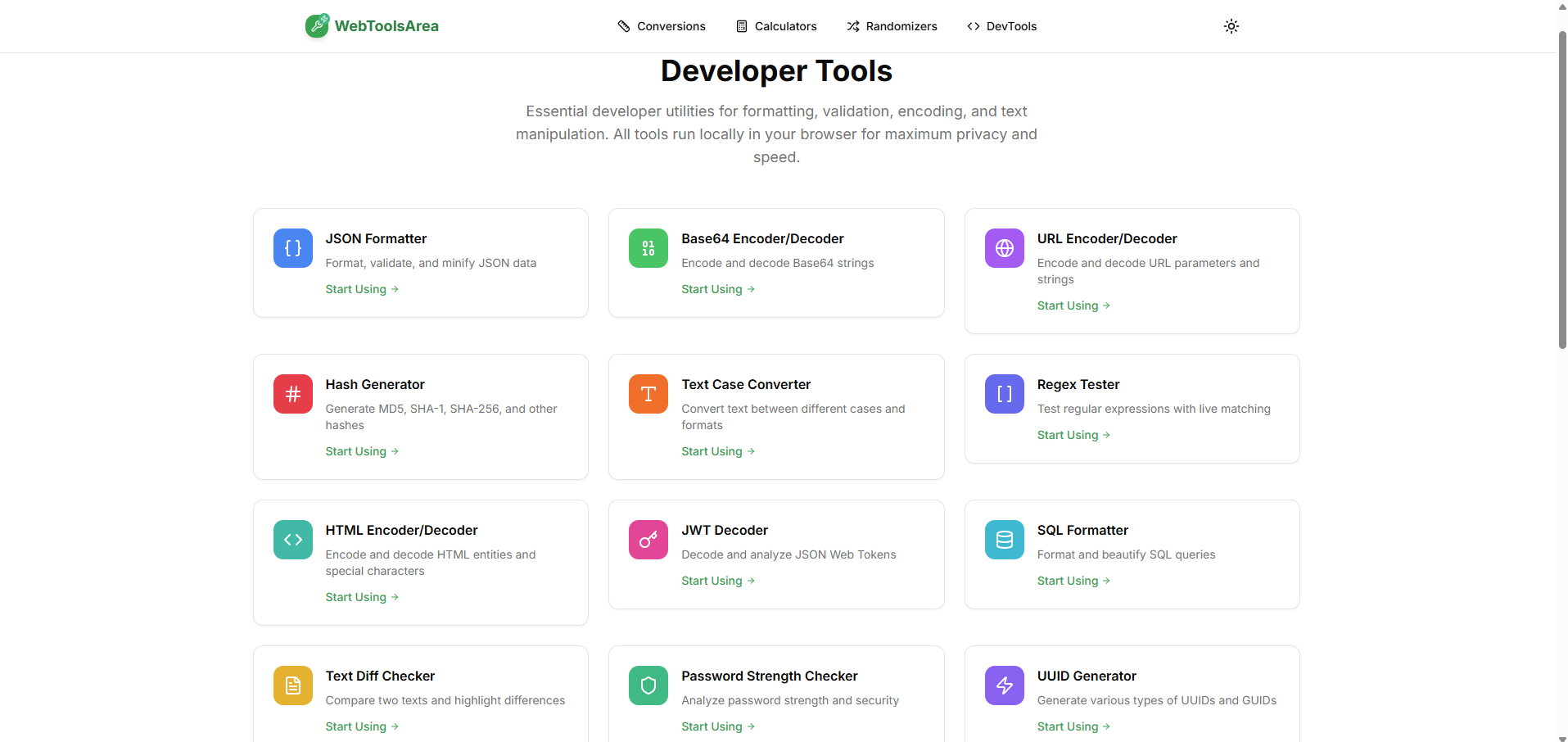Click the SQL Formatter database icon
1568x742 pixels.
click(1005, 540)
